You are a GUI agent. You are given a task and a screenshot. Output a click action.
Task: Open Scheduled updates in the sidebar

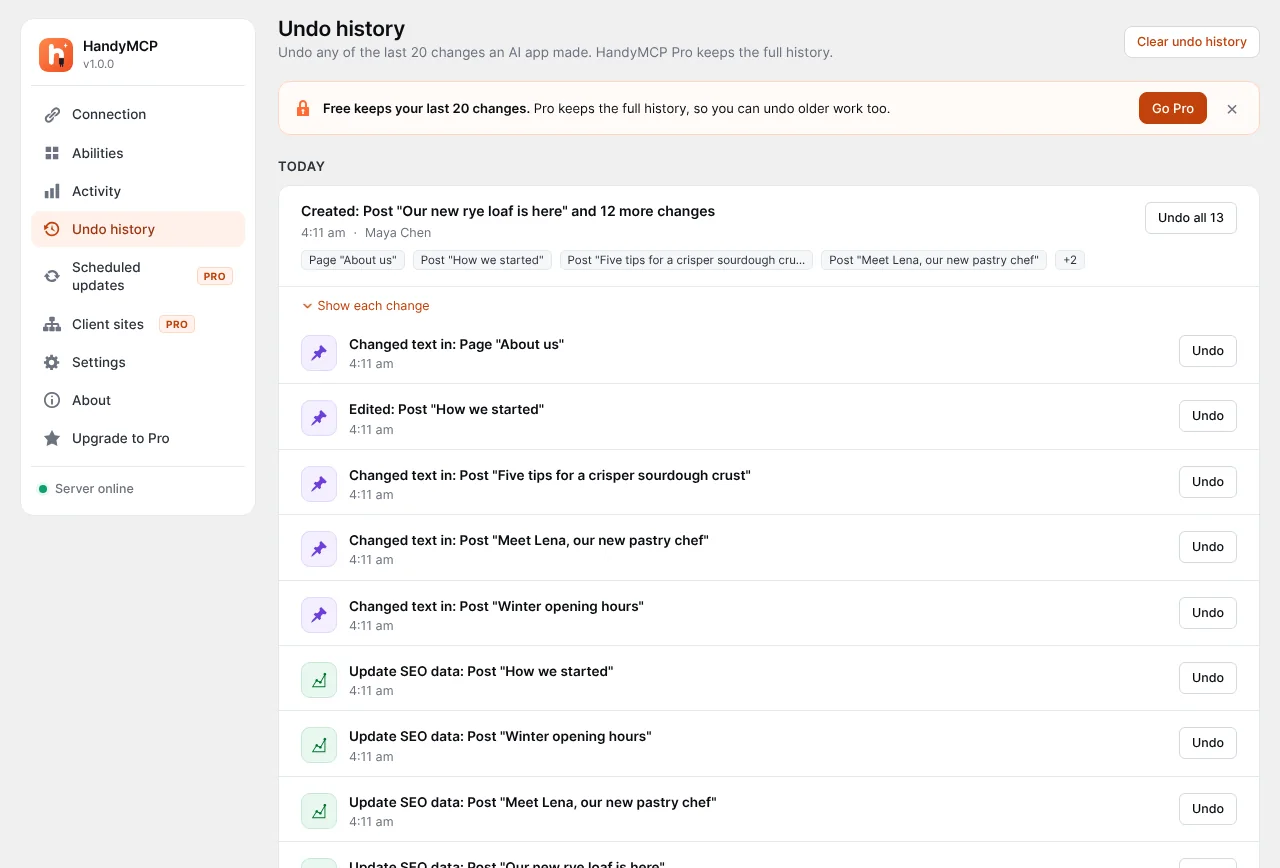[138, 276]
